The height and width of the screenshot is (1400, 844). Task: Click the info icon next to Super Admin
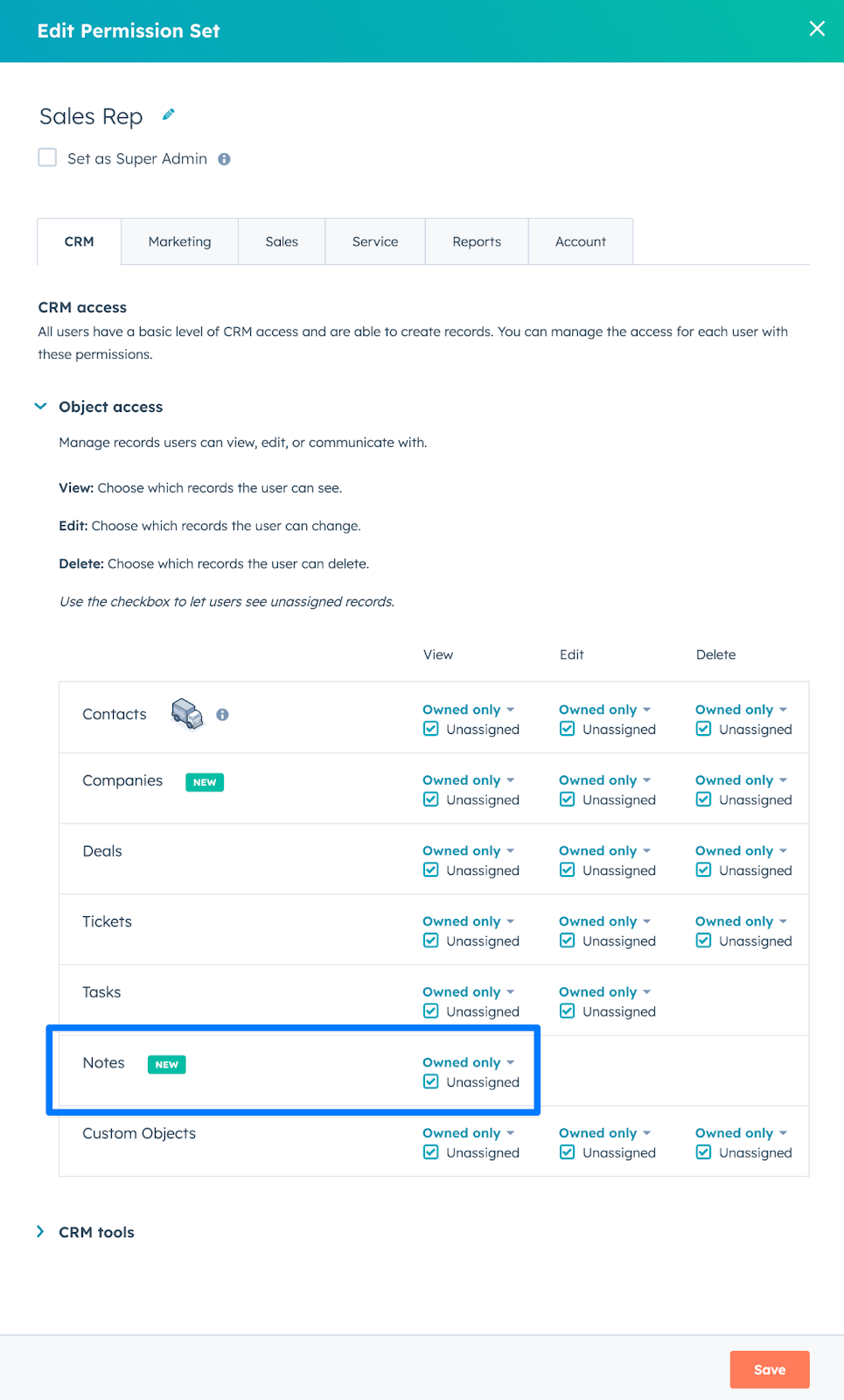[x=225, y=159]
